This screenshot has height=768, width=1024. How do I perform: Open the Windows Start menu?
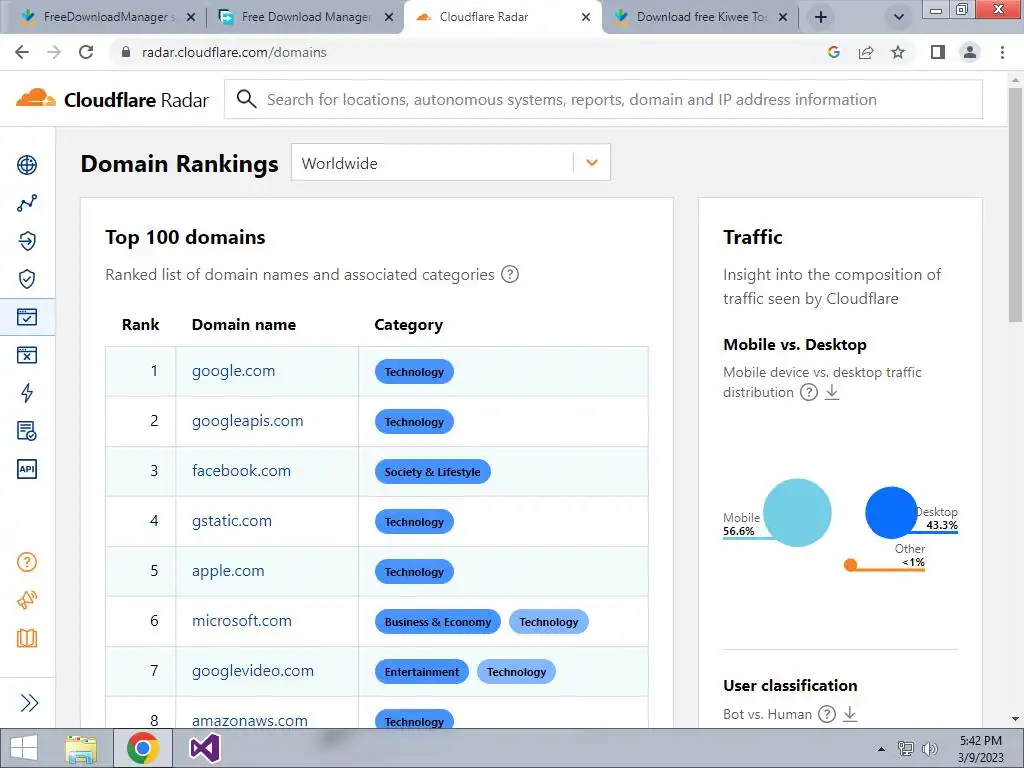[x=24, y=748]
